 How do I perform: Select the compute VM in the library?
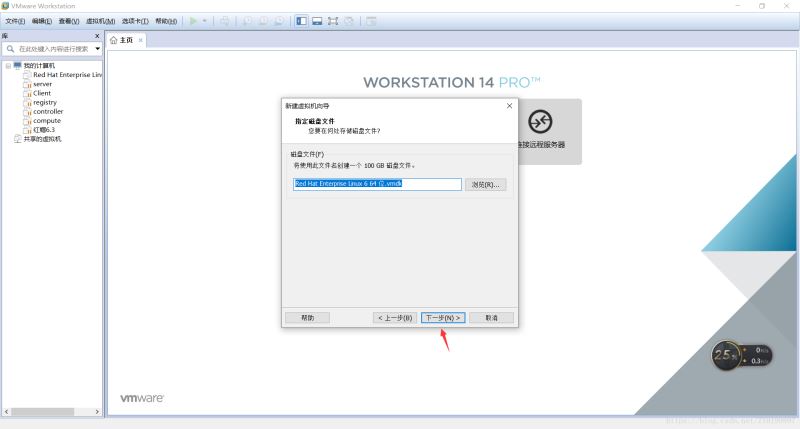47,121
